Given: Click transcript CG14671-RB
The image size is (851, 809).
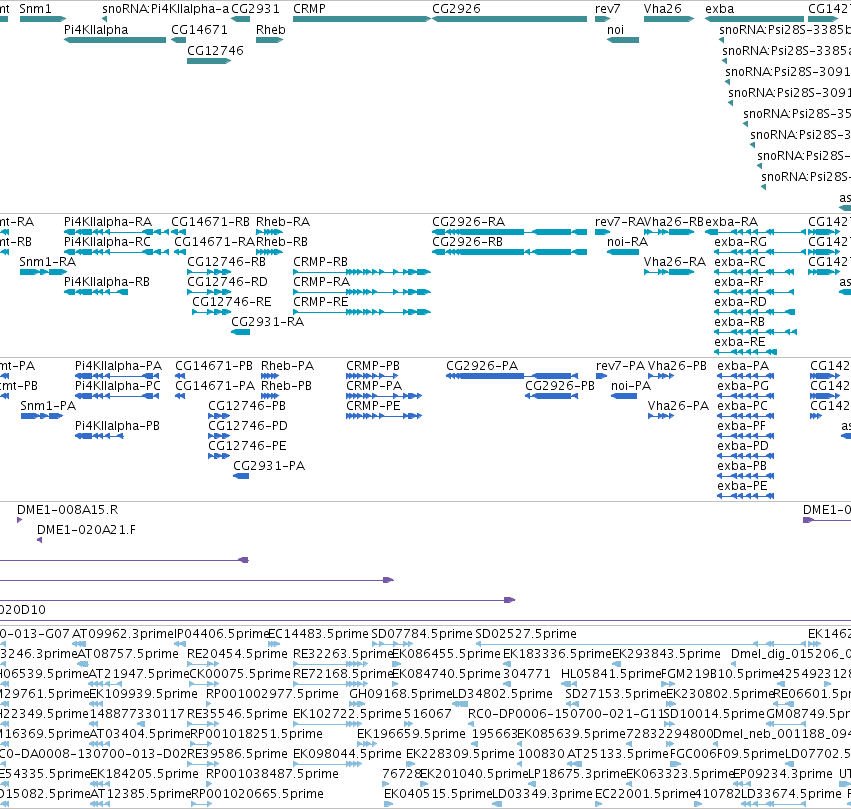Looking at the screenshot, I should (x=211, y=222).
